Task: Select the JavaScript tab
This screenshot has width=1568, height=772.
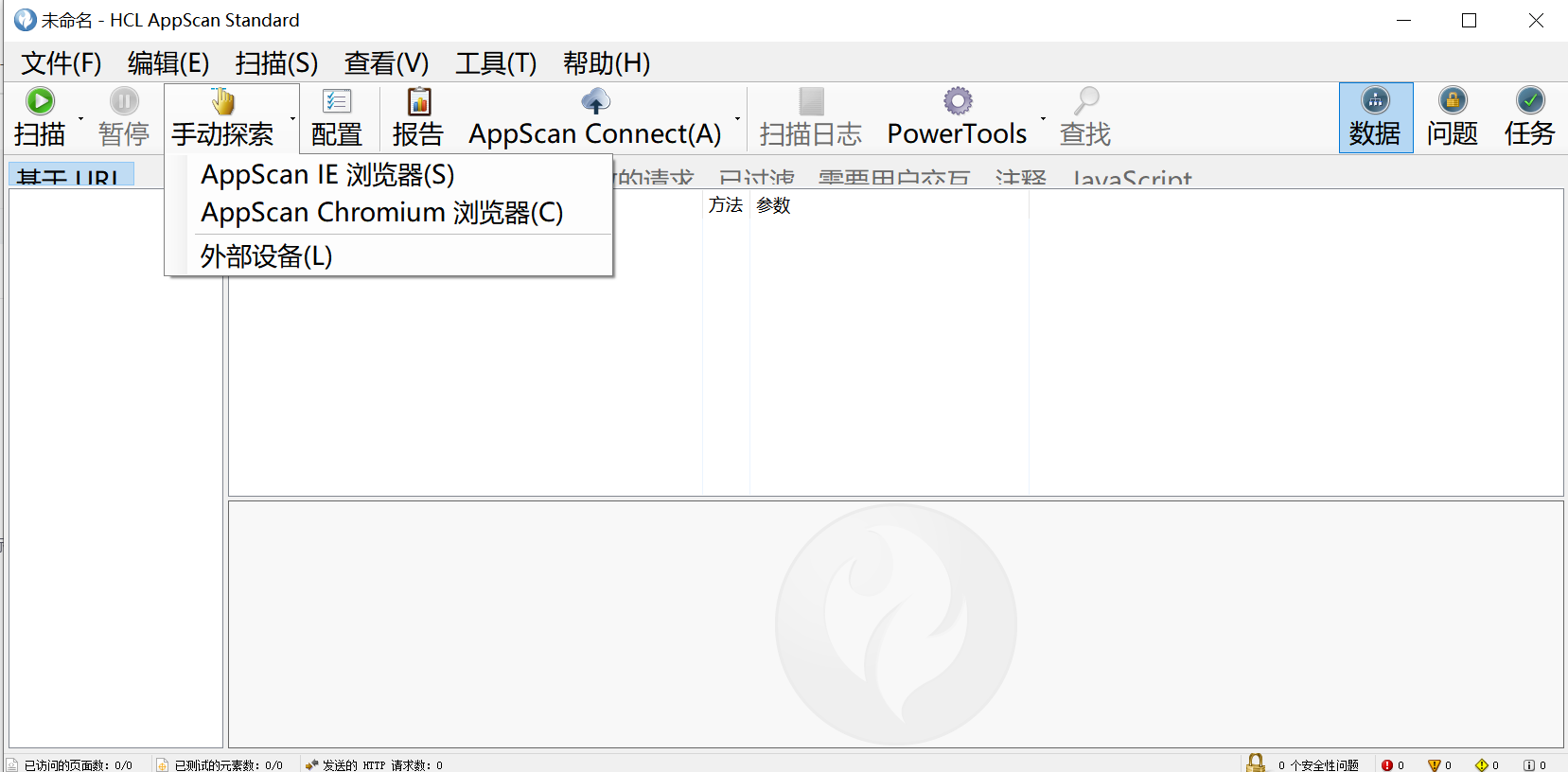Action: (1132, 177)
